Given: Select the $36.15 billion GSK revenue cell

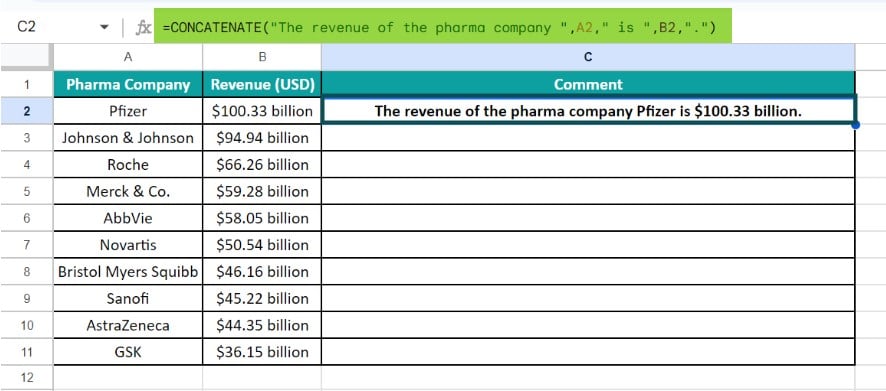Looking at the screenshot, I should (x=262, y=352).
